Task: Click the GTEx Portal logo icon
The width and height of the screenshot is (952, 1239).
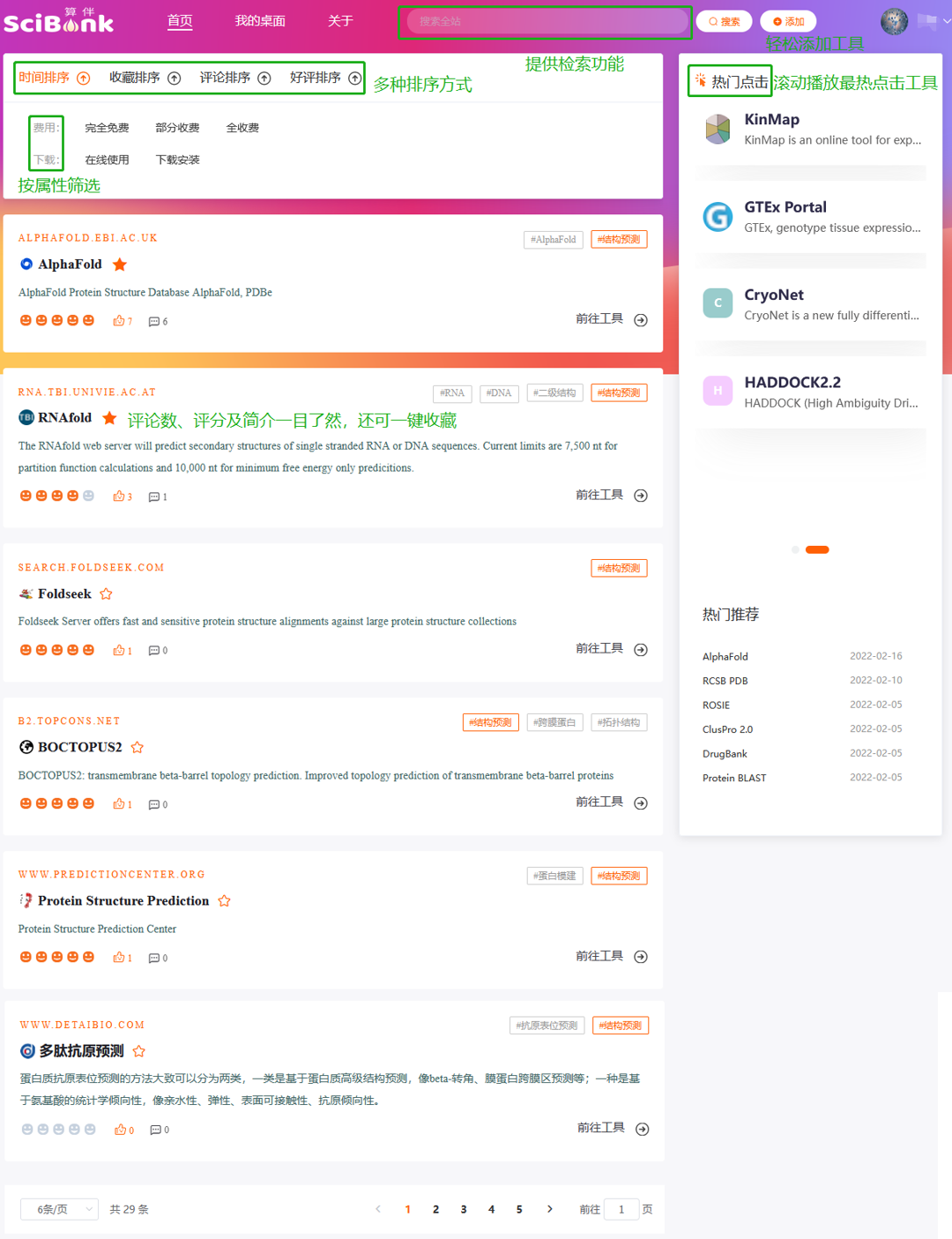Action: tap(718, 216)
